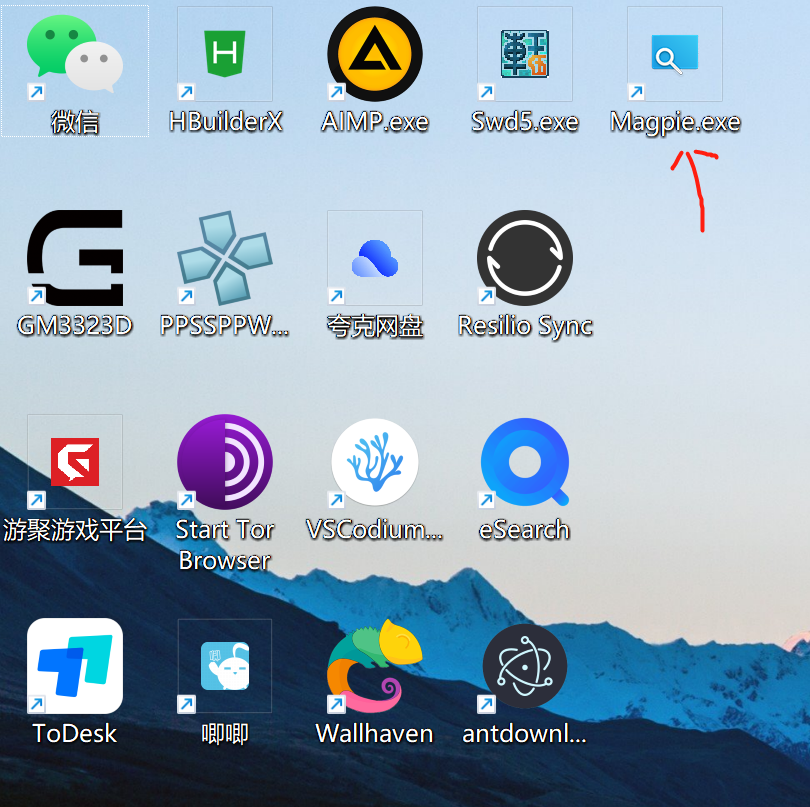This screenshot has width=810, height=807.
Task: Click the eSearch blue magnifier icon
Action: (x=525, y=462)
